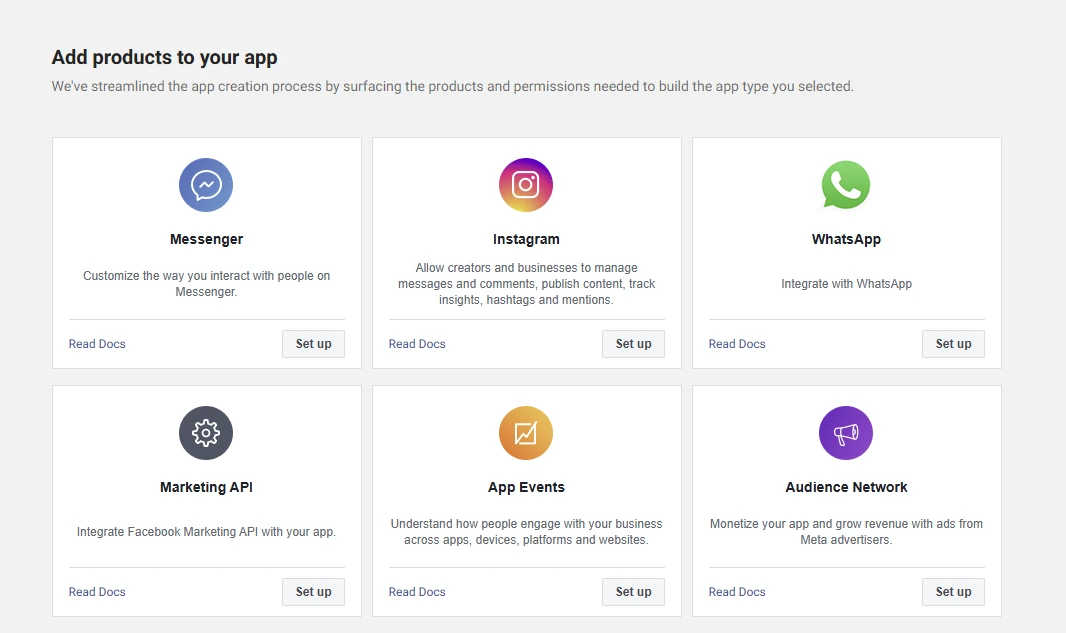The width and height of the screenshot is (1066, 633).
Task: Set up the Instagram product
Action: pyautogui.click(x=634, y=344)
